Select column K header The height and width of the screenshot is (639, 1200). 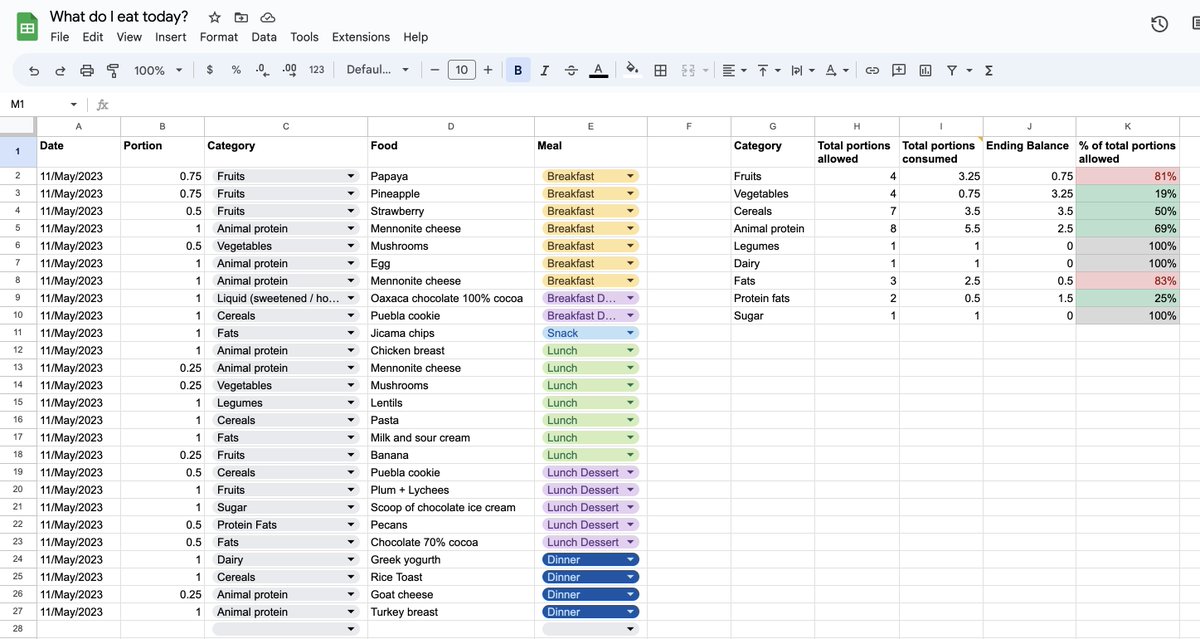pyautogui.click(x=1128, y=126)
